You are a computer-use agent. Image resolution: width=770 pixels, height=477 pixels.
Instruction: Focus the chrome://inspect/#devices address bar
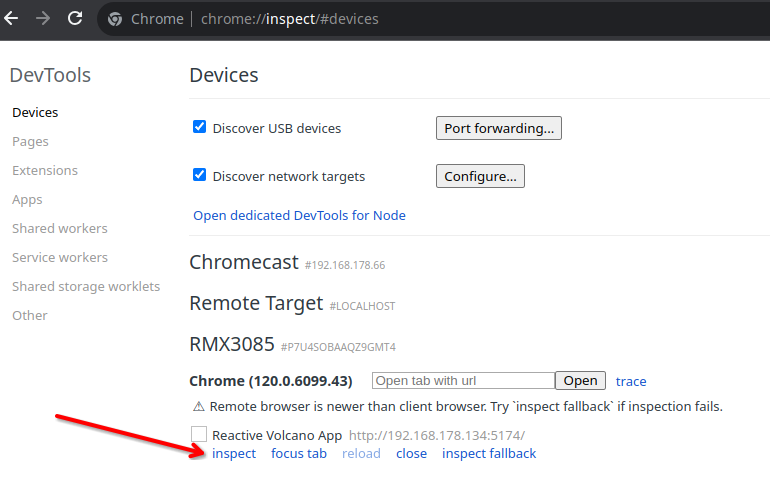[290, 19]
